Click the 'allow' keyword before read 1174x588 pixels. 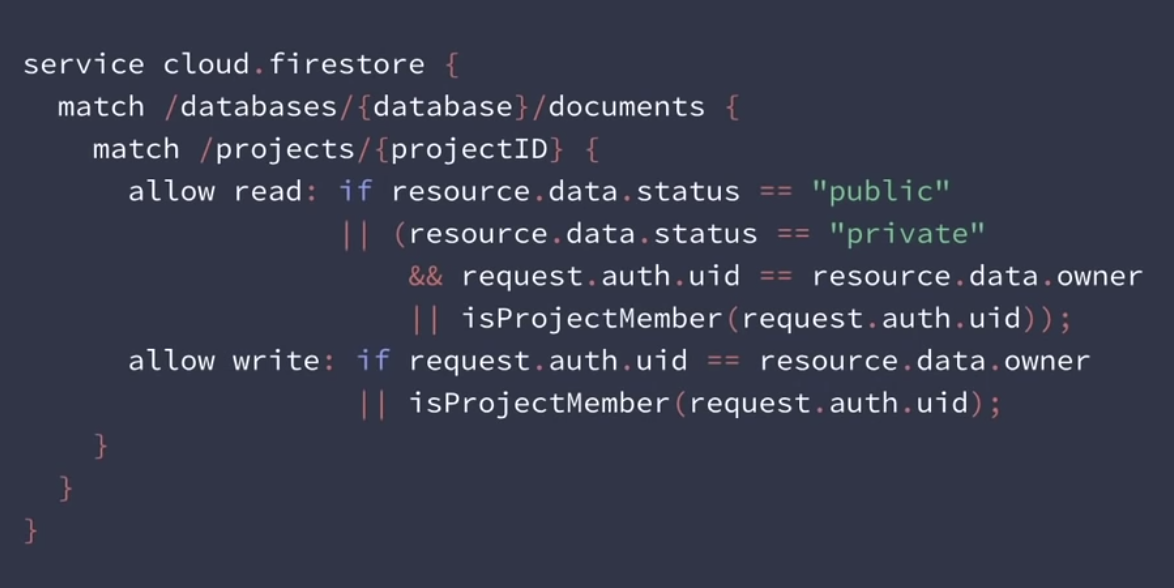coord(171,191)
